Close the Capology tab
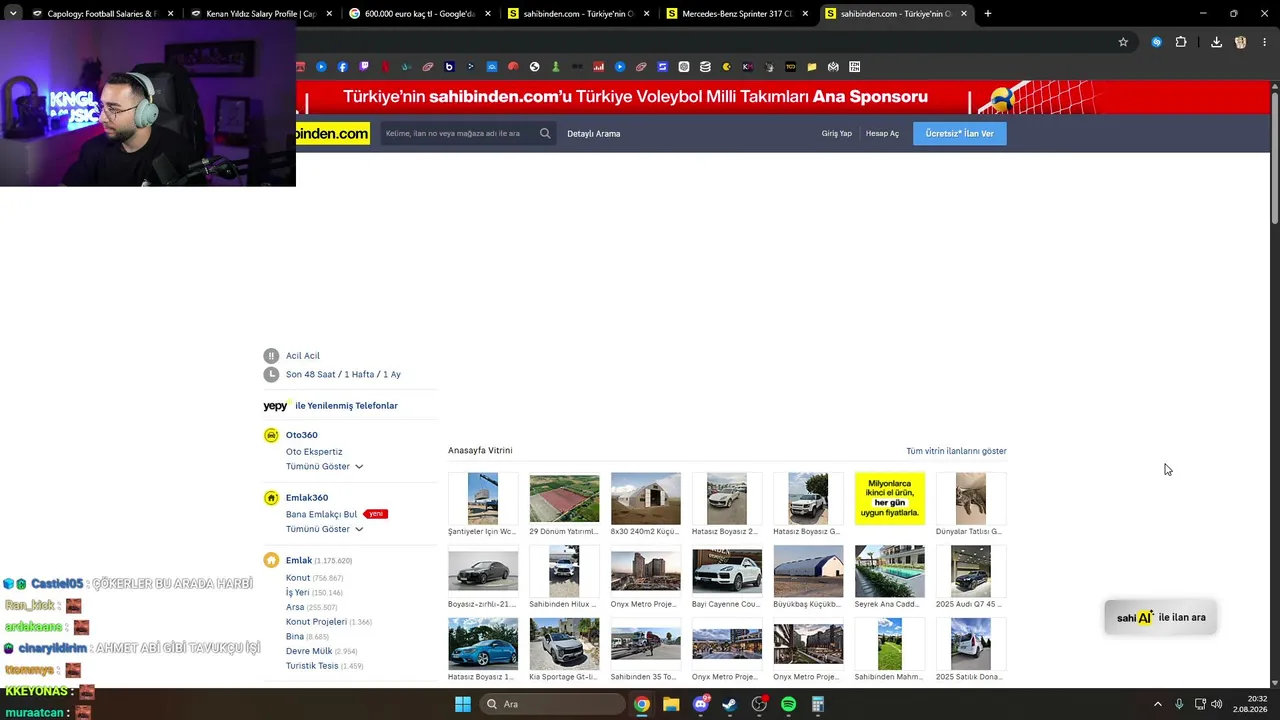The image size is (1280, 720). (171, 14)
